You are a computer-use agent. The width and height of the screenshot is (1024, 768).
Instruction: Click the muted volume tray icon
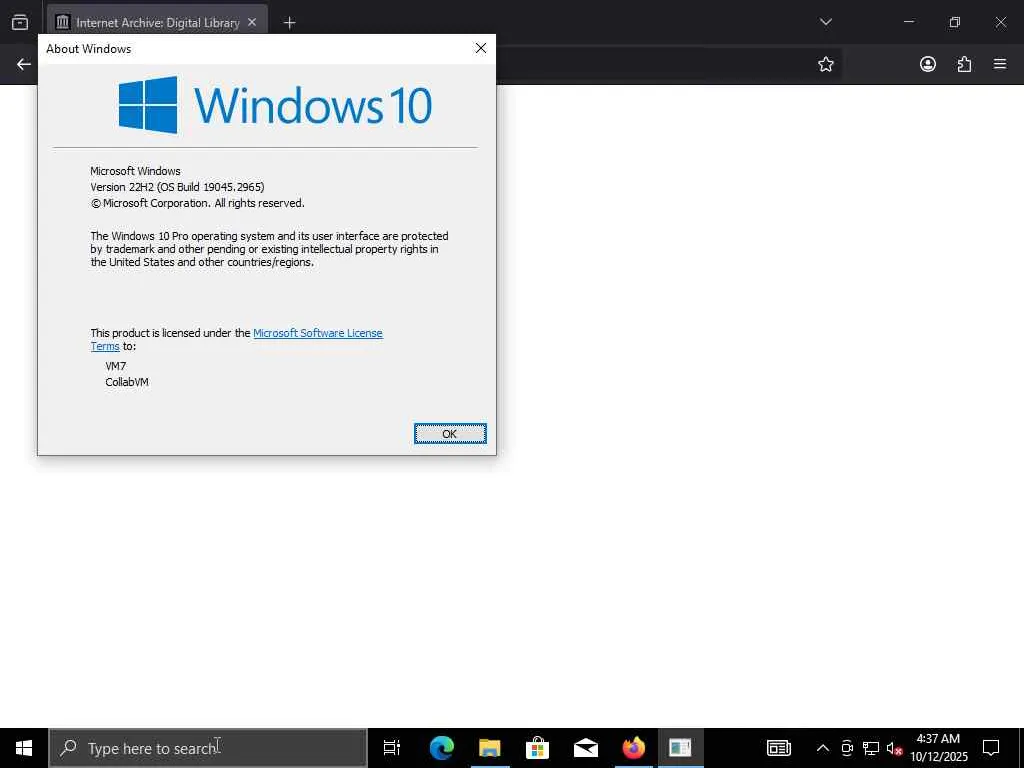[894, 748]
